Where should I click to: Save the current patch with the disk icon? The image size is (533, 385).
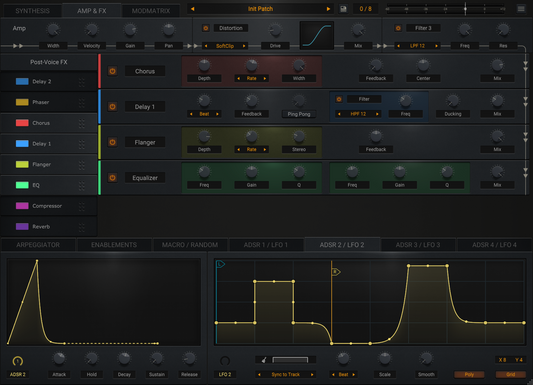point(343,9)
